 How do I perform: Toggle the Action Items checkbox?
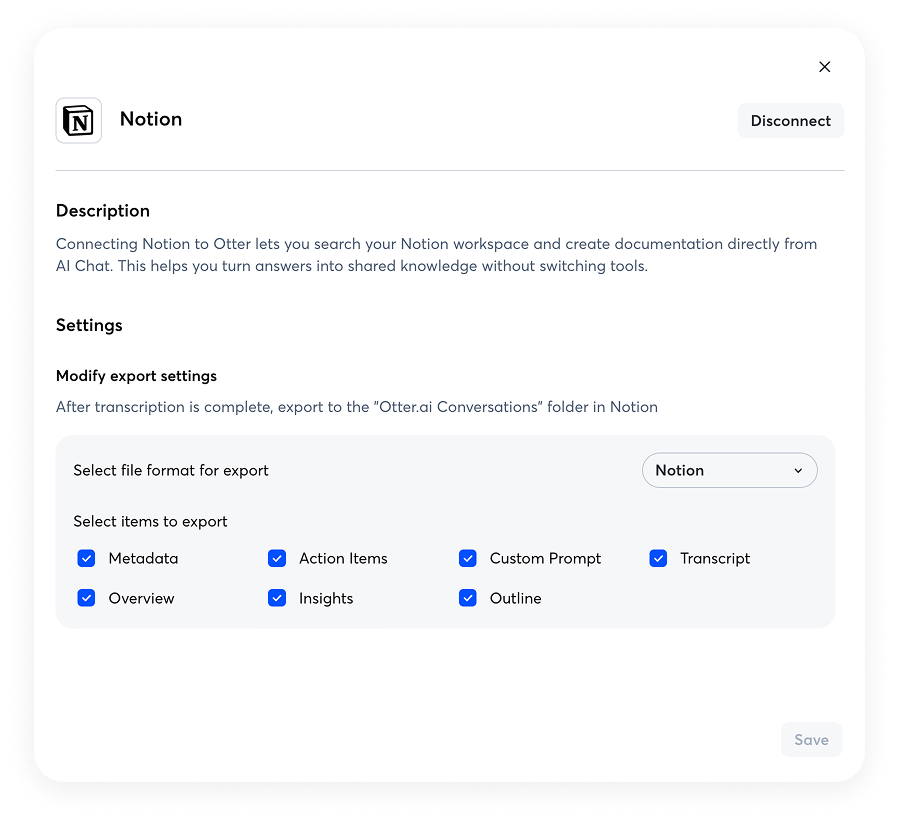[277, 558]
